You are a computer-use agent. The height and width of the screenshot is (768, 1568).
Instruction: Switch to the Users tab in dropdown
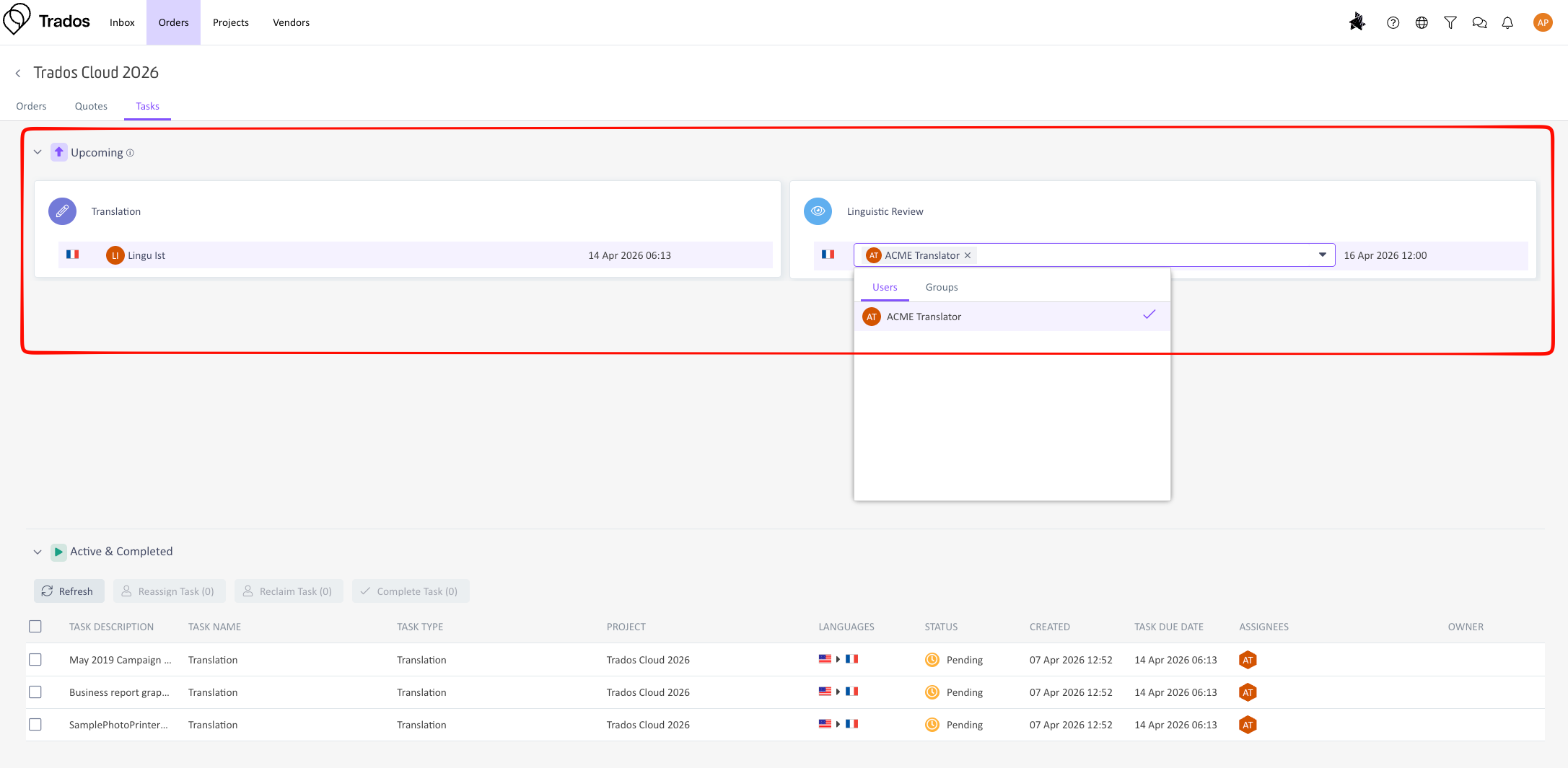(885, 287)
